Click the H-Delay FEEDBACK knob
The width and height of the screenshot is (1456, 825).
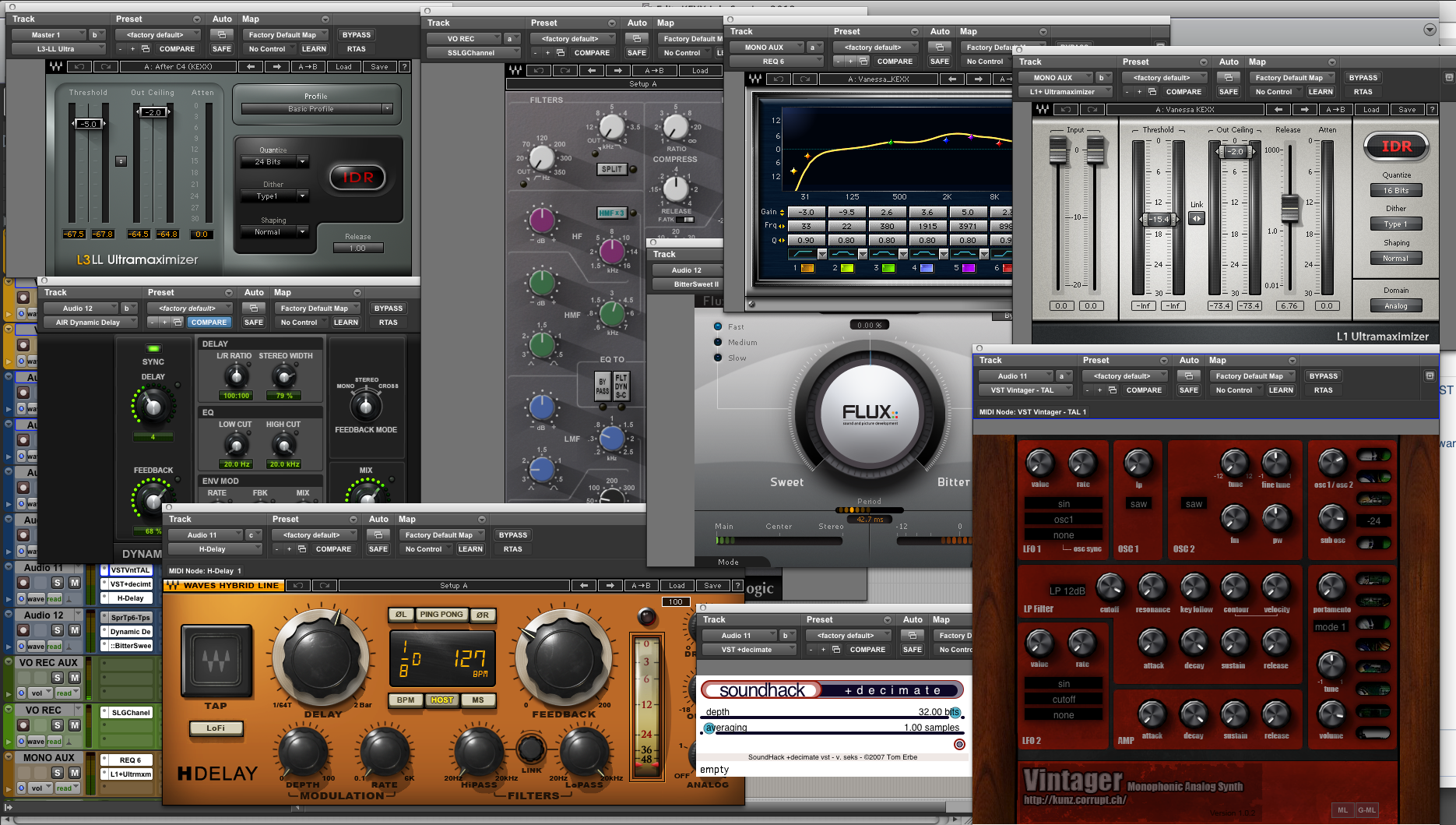pos(563,660)
